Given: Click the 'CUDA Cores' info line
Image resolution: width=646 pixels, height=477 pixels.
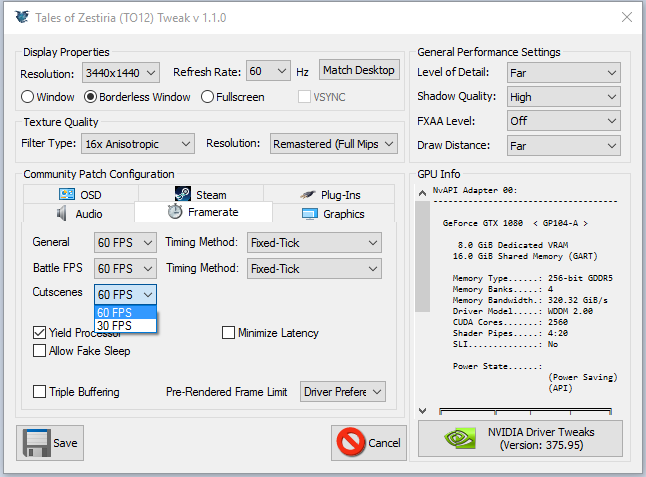Looking at the screenshot, I should click(510, 322).
